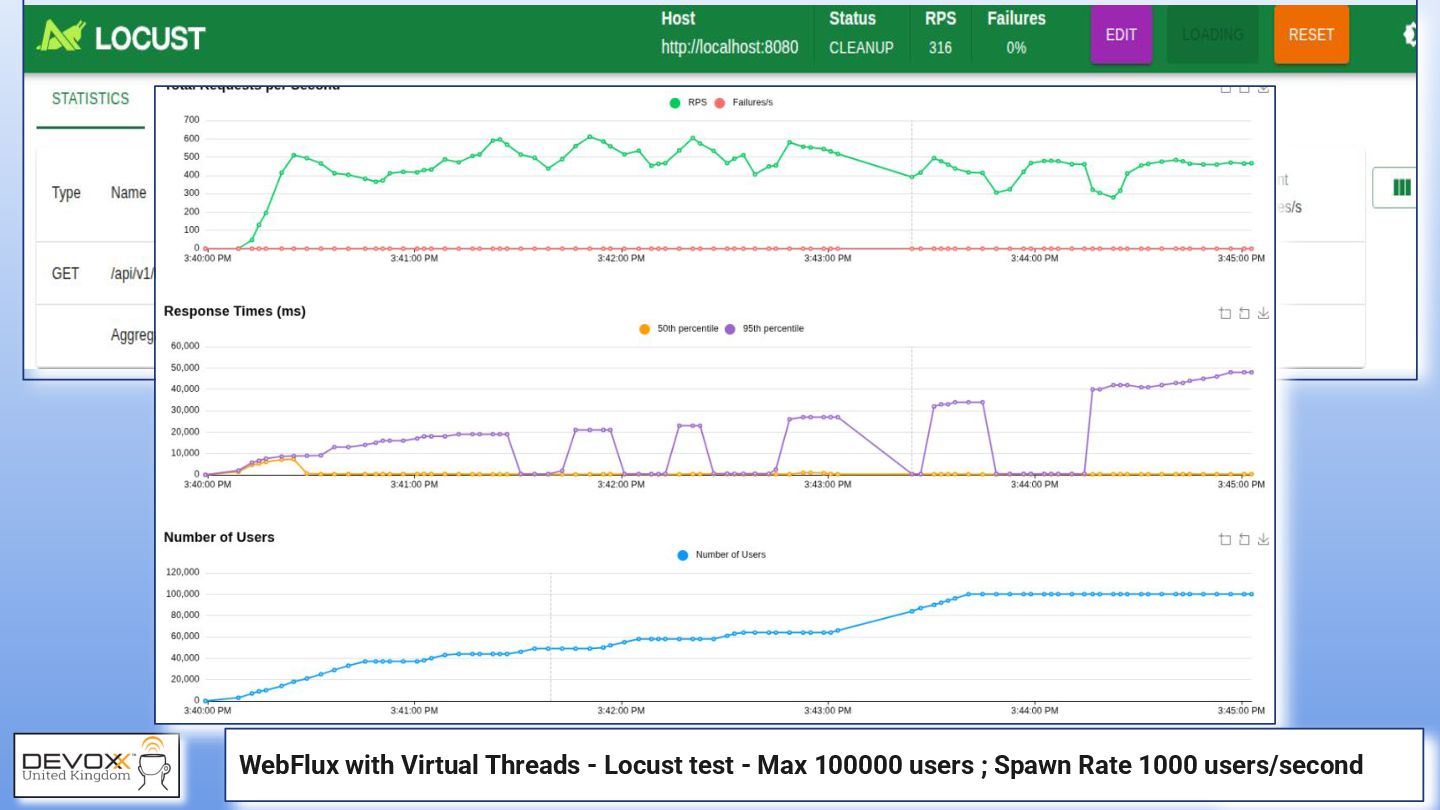
Task: Click the Devoxx United Kingdom logo
Action: 97,766
